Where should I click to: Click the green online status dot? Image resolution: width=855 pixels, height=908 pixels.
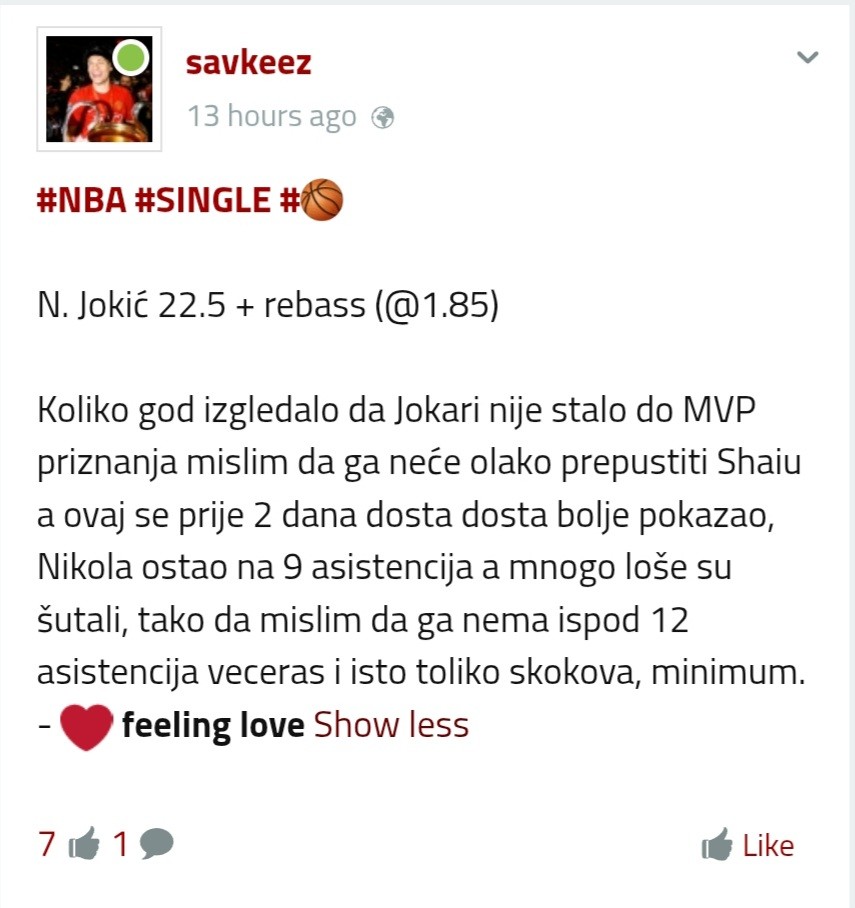131,57
